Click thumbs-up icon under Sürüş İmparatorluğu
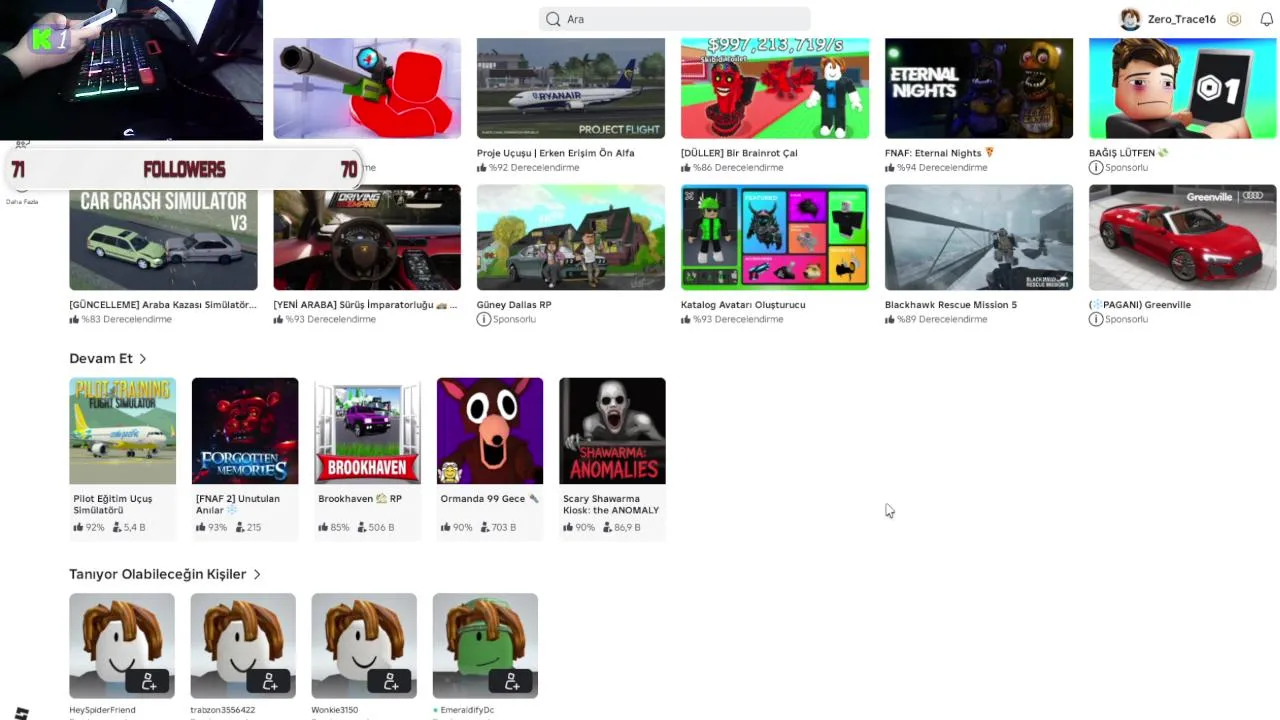1280x720 pixels. 278,319
